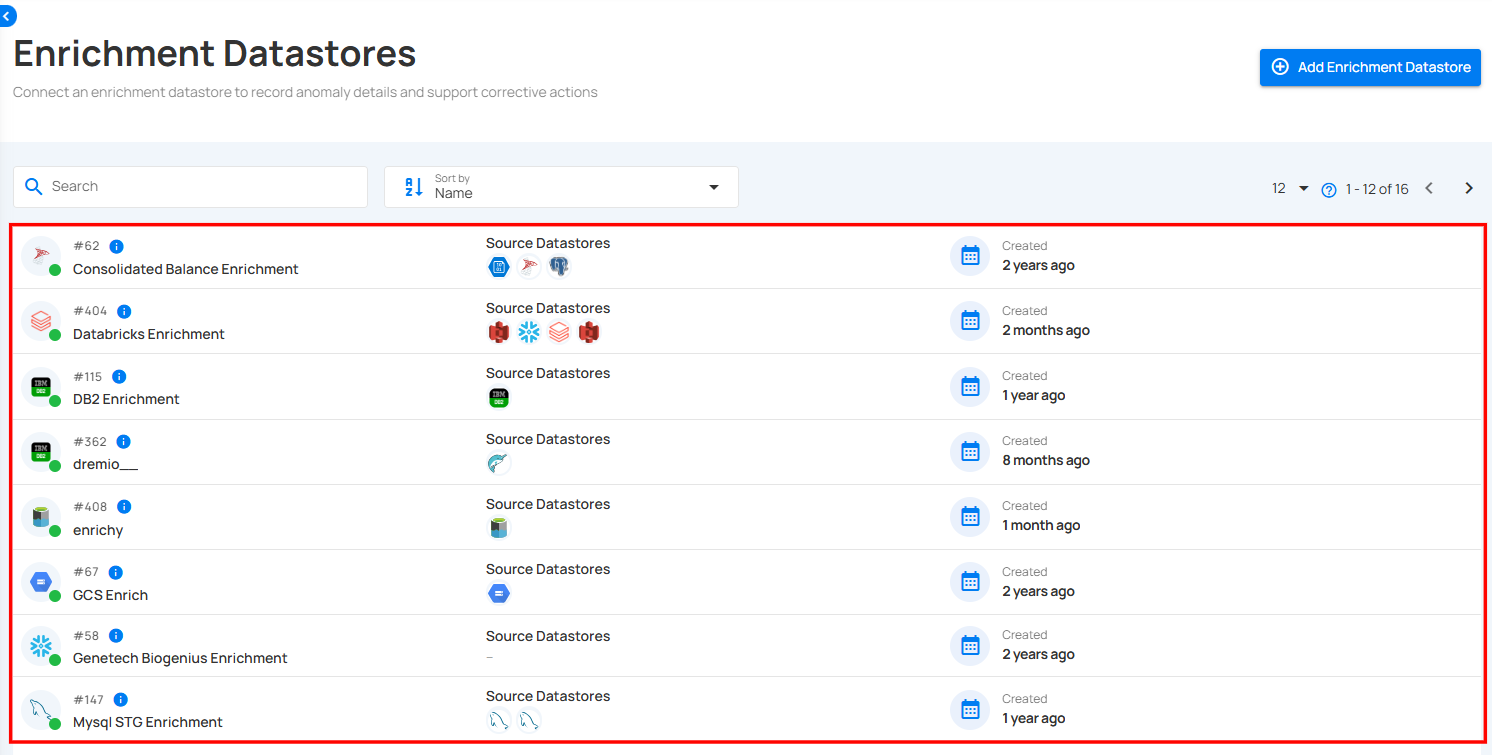Click info icon next to #147
Viewport: 1492px width, 755px height.
pyautogui.click(x=121, y=699)
